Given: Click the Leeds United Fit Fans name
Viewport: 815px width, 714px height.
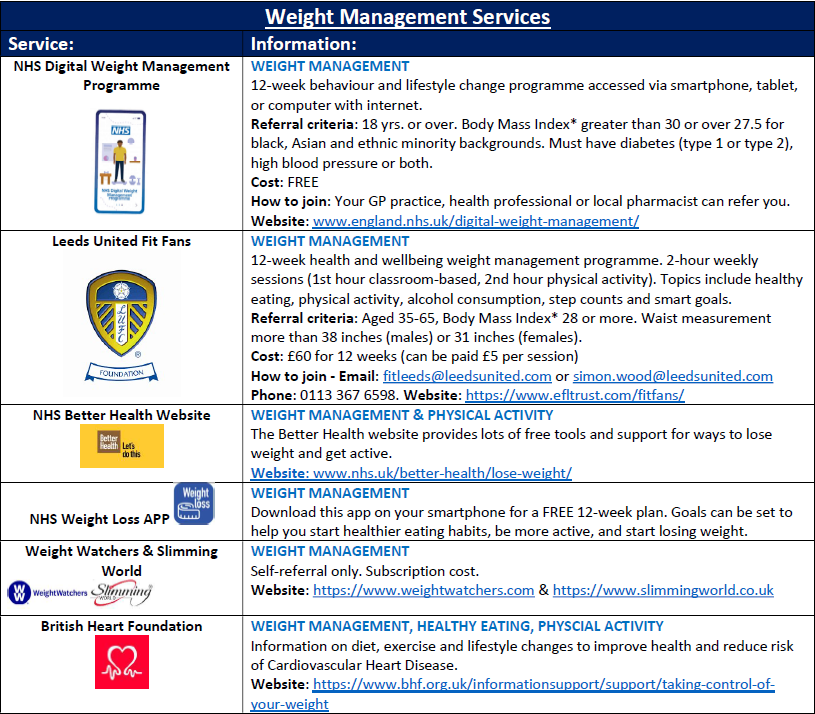Looking at the screenshot, I should pos(122,242).
